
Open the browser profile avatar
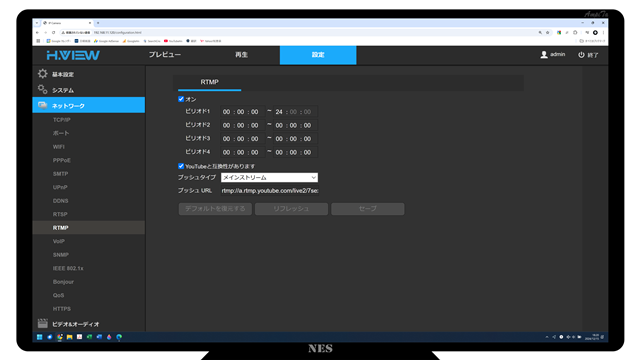(x=595, y=32)
